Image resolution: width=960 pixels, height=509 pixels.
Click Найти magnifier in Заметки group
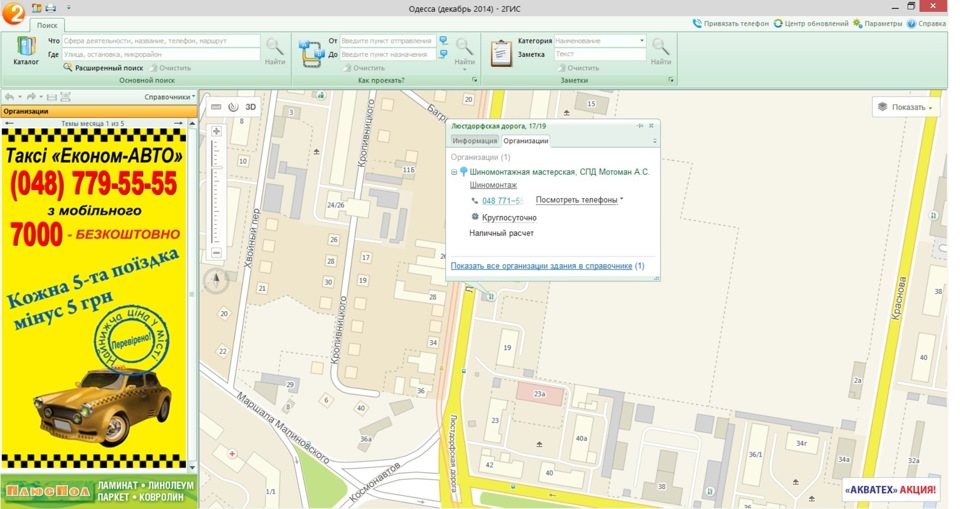pyautogui.click(x=661, y=47)
